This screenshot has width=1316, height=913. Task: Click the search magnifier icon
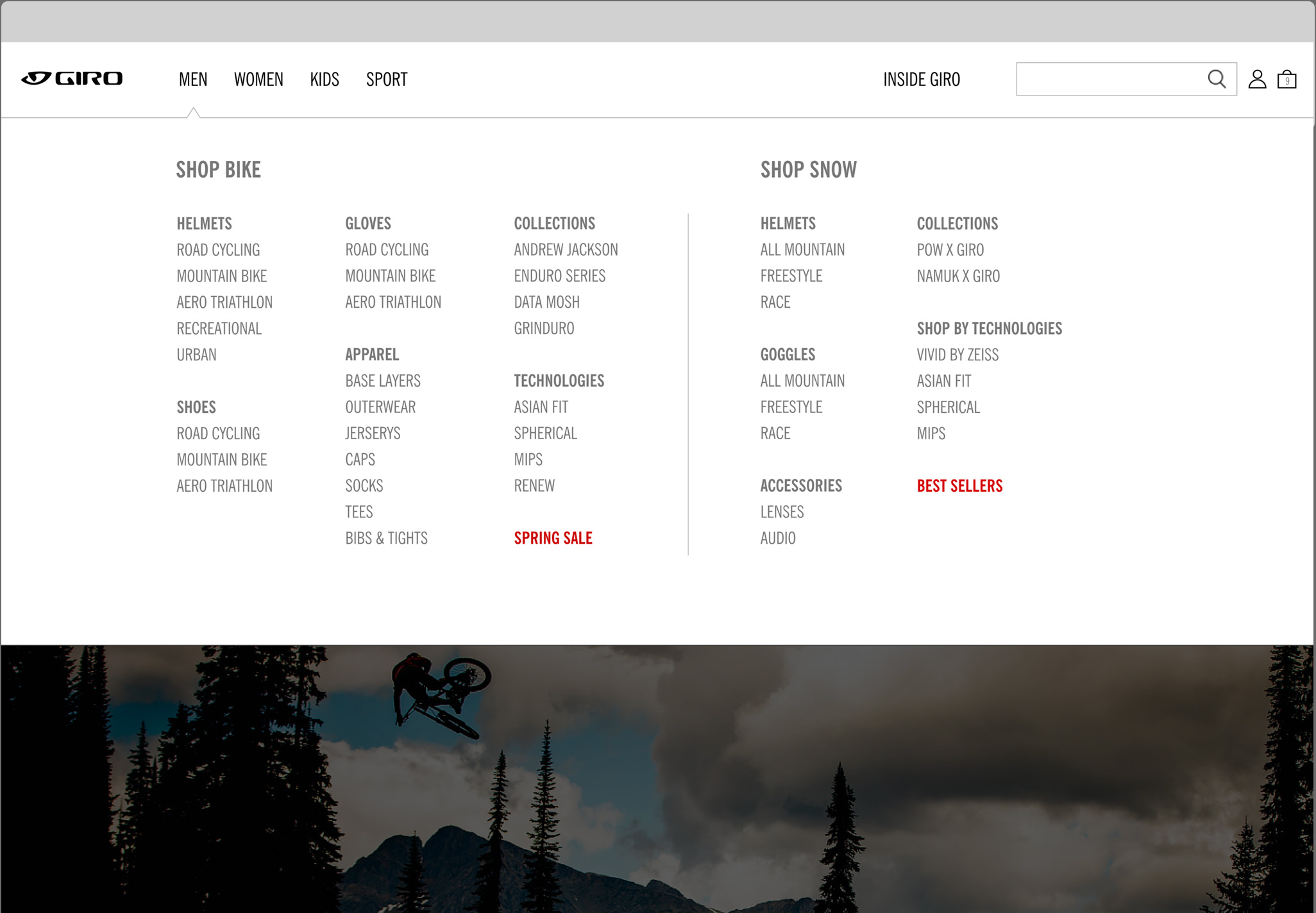point(1216,79)
